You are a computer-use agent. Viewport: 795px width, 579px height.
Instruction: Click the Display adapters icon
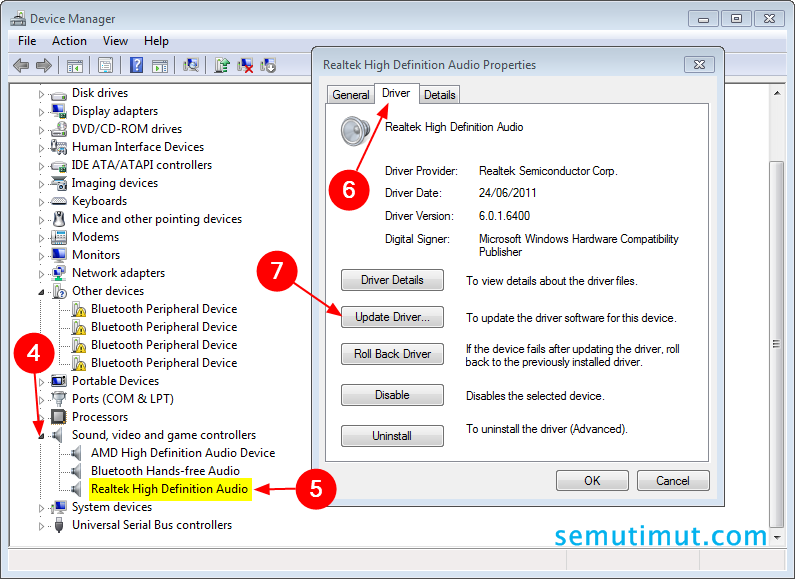click(x=59, y=111)
